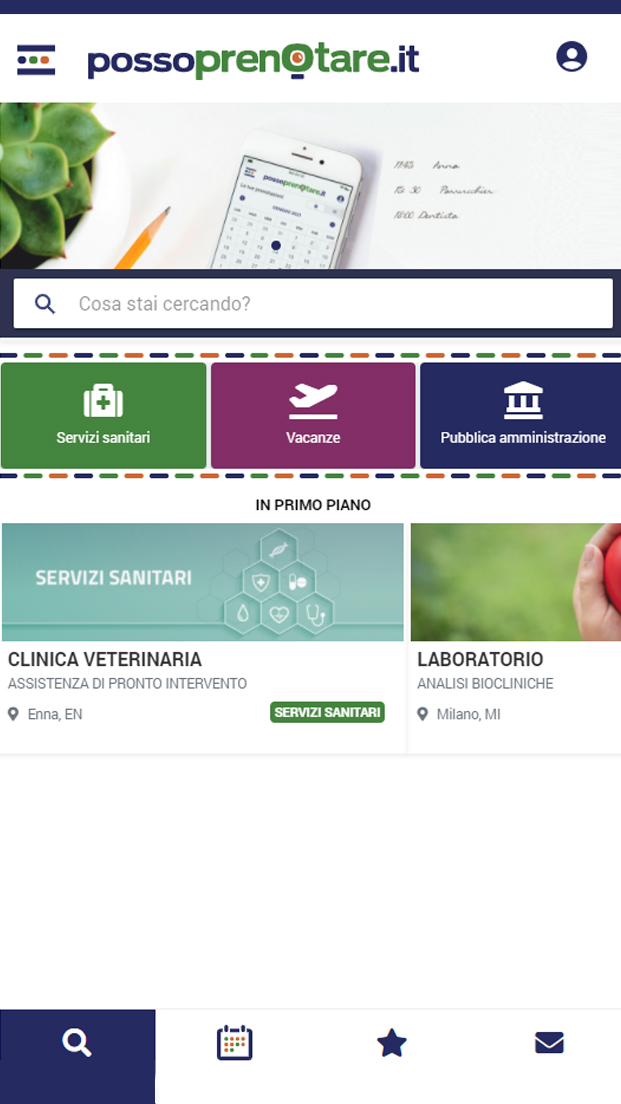Open the Laboratorio listing title
The width and height of the screenshot is (621, 1104).
click(480, 660)
